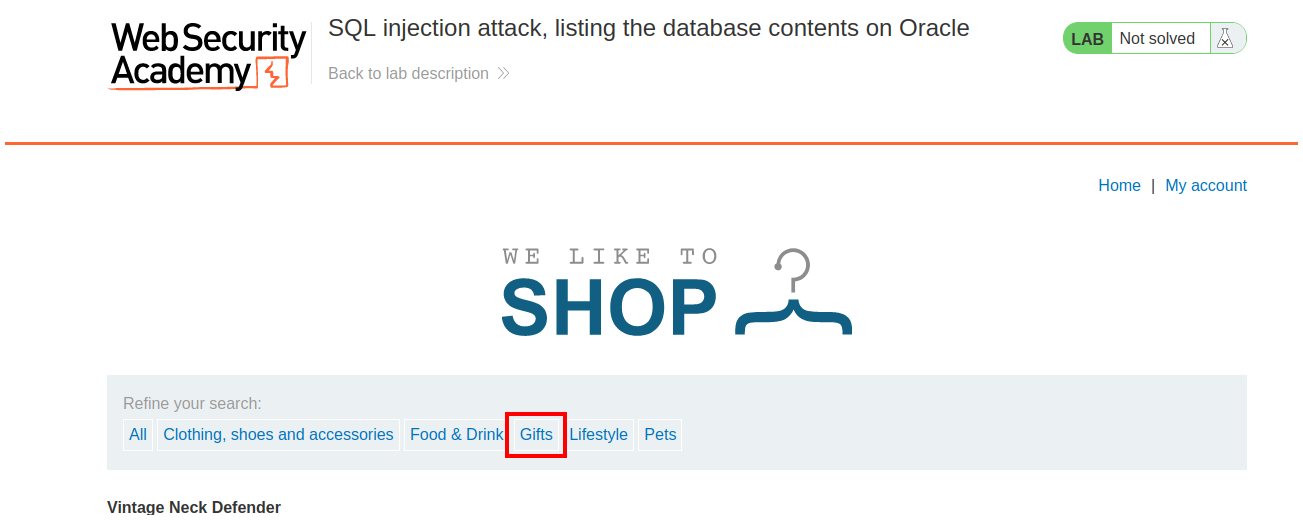1303x520 pixels.
Task: Click the Web Security Academy logo
Action: (207, 55)
